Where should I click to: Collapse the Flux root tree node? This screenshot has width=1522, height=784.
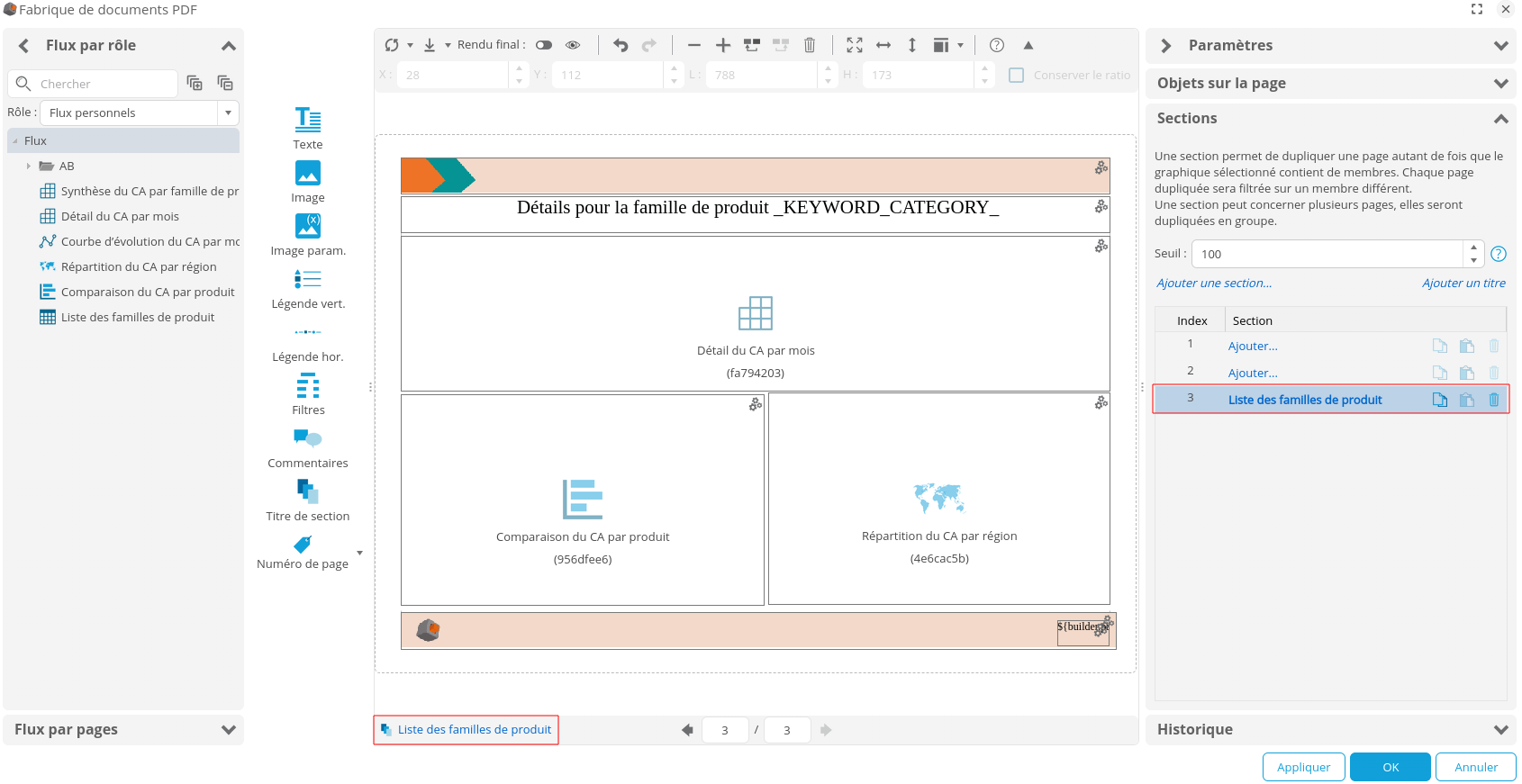pos(15,141)
